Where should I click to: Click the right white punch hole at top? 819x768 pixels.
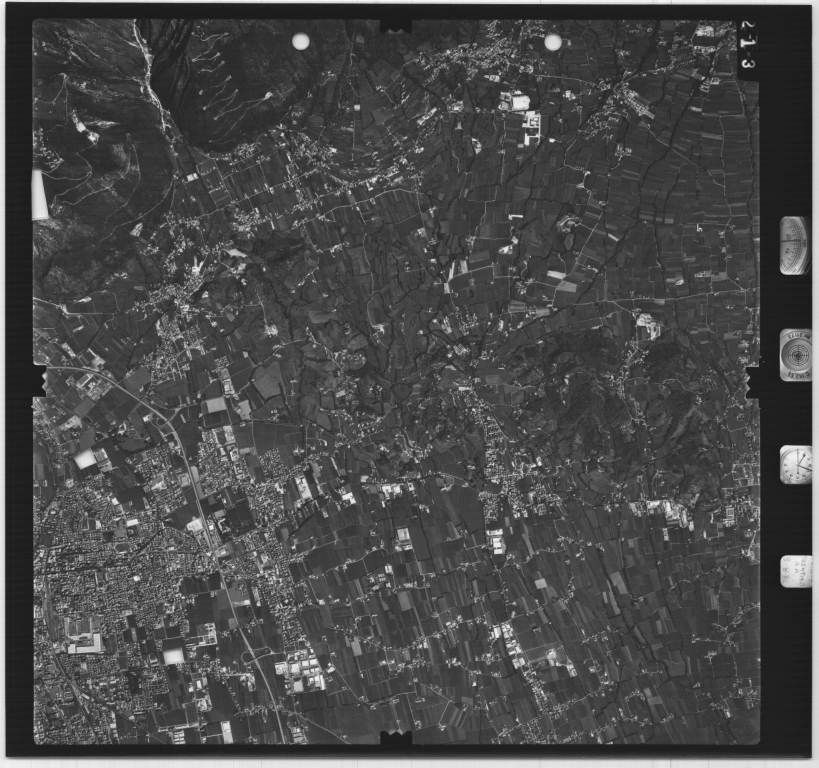pyautogui.click(x=553, y=42)
